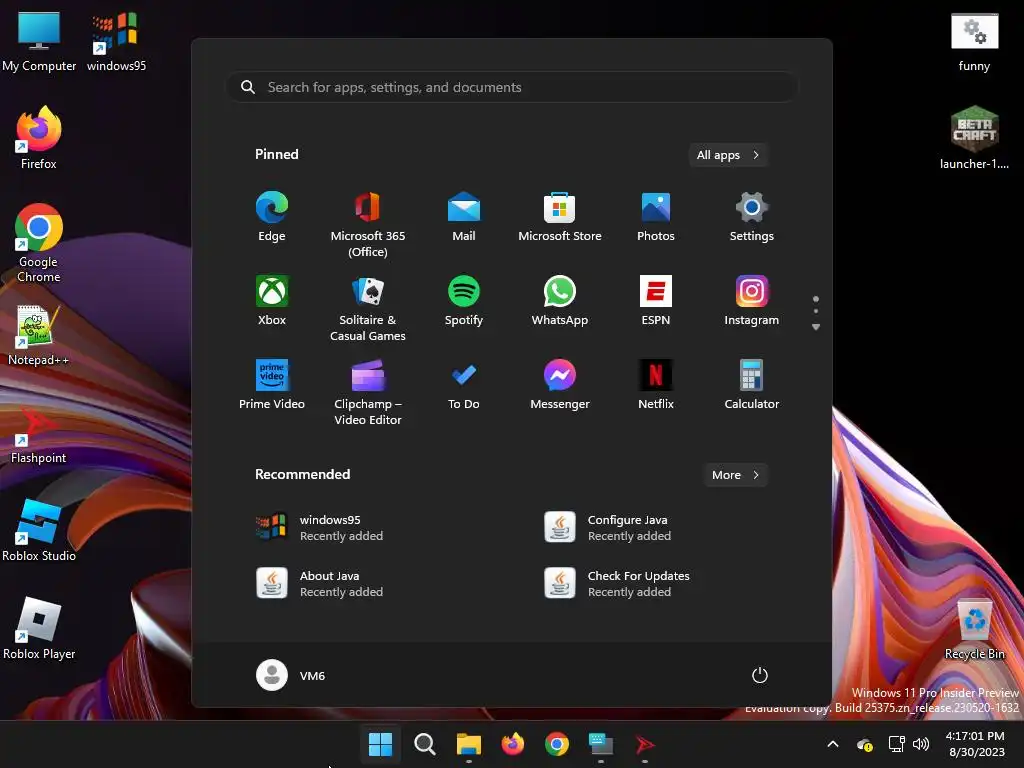Select My Computer desktop icon

pos(39,41)
